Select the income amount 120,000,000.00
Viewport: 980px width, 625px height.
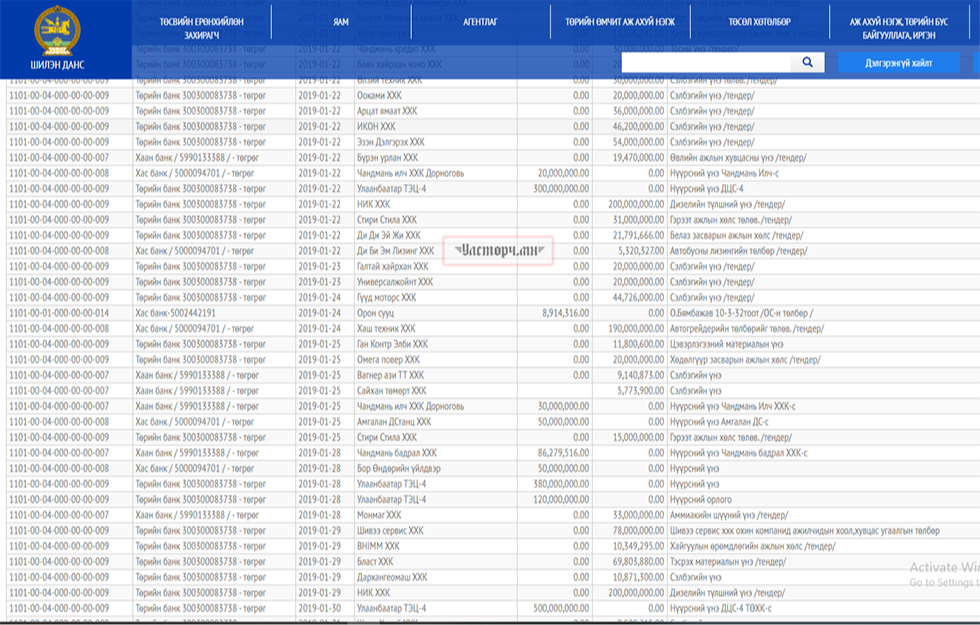coord(561,499)
